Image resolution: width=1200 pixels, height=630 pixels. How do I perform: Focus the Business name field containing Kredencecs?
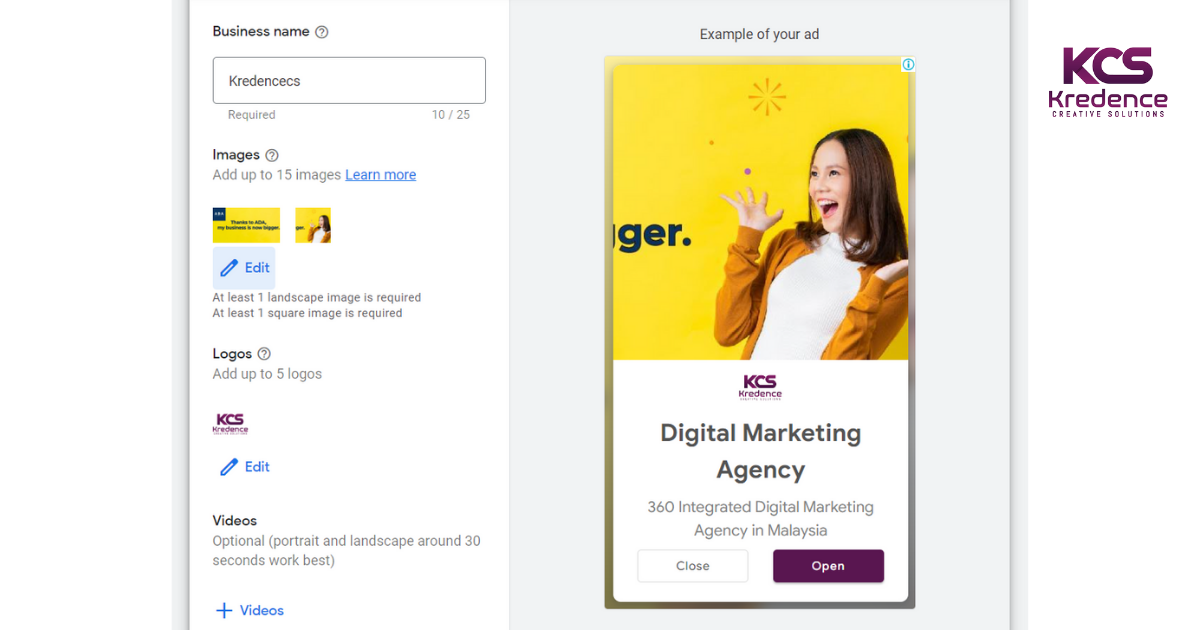pos(349,81)
